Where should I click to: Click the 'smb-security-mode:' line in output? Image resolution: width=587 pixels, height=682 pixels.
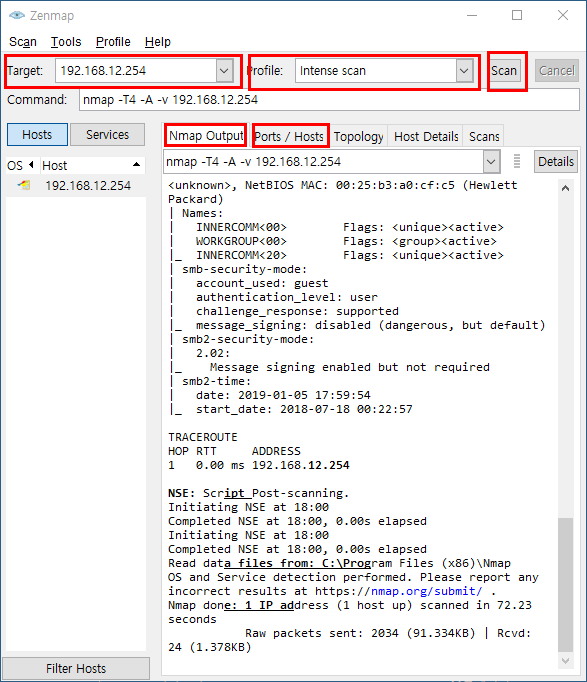click(244, 269)
